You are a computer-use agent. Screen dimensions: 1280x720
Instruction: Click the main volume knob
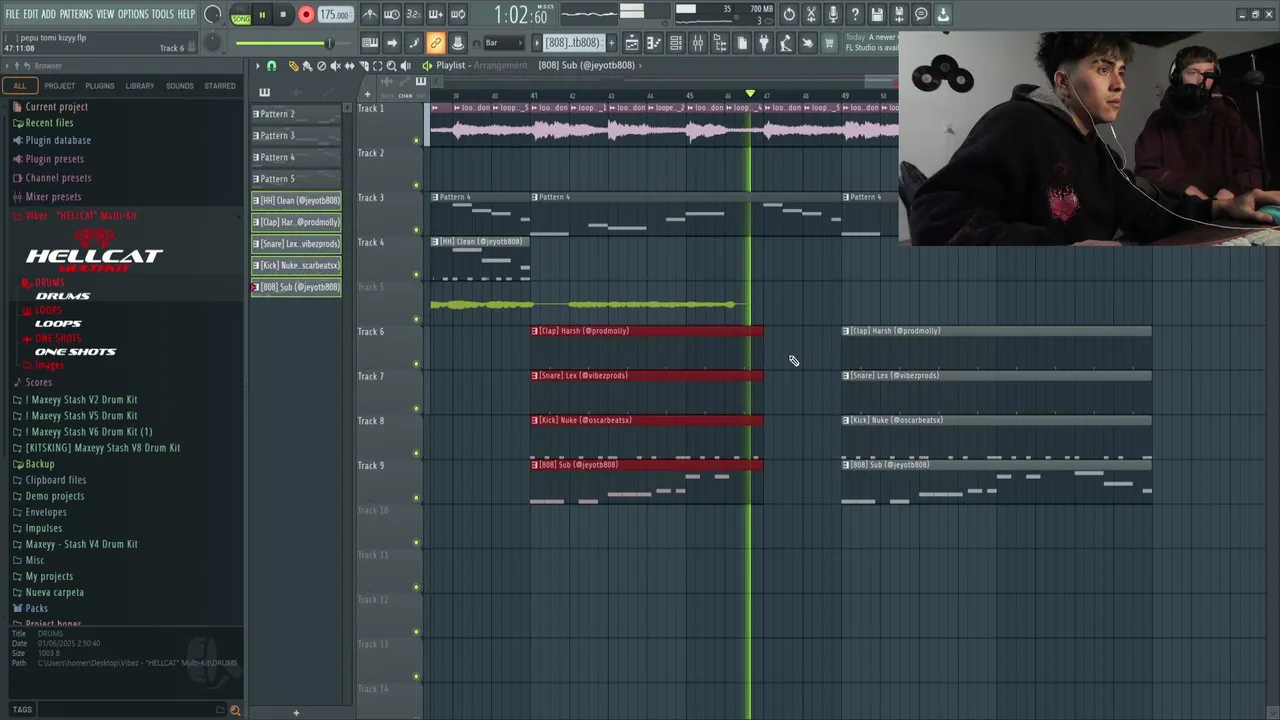[x=212, y=14]
